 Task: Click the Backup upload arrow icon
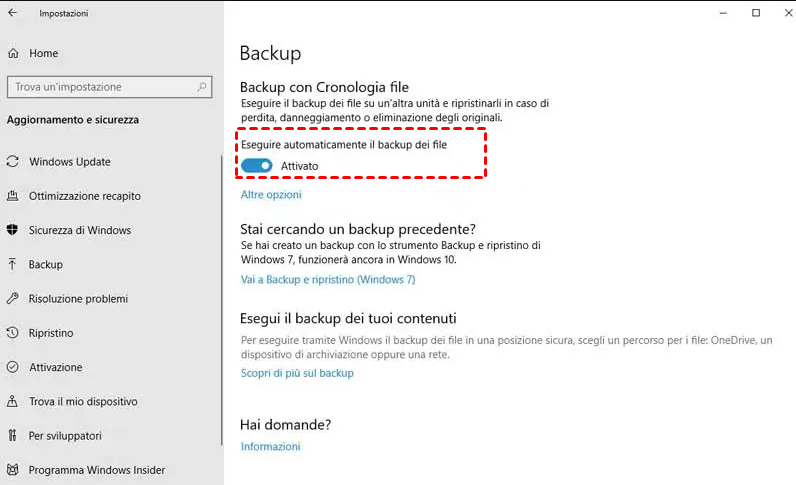tap(13, 264)
